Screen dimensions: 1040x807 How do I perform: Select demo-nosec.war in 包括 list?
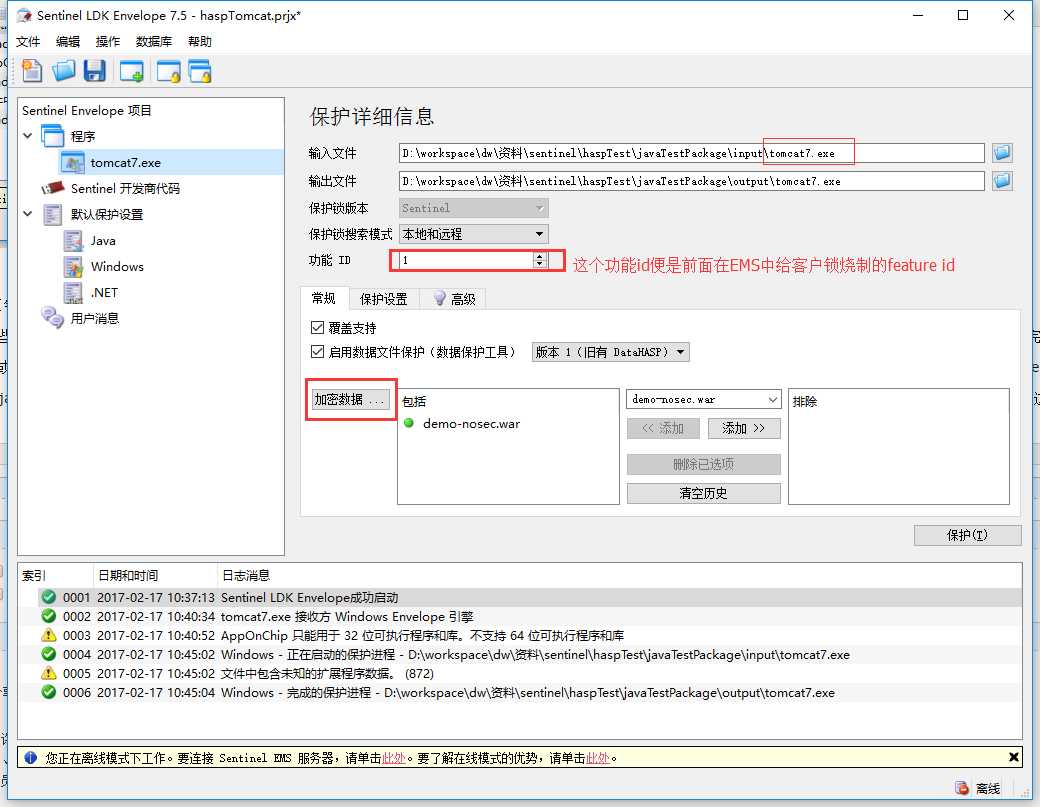pos(471,424)
